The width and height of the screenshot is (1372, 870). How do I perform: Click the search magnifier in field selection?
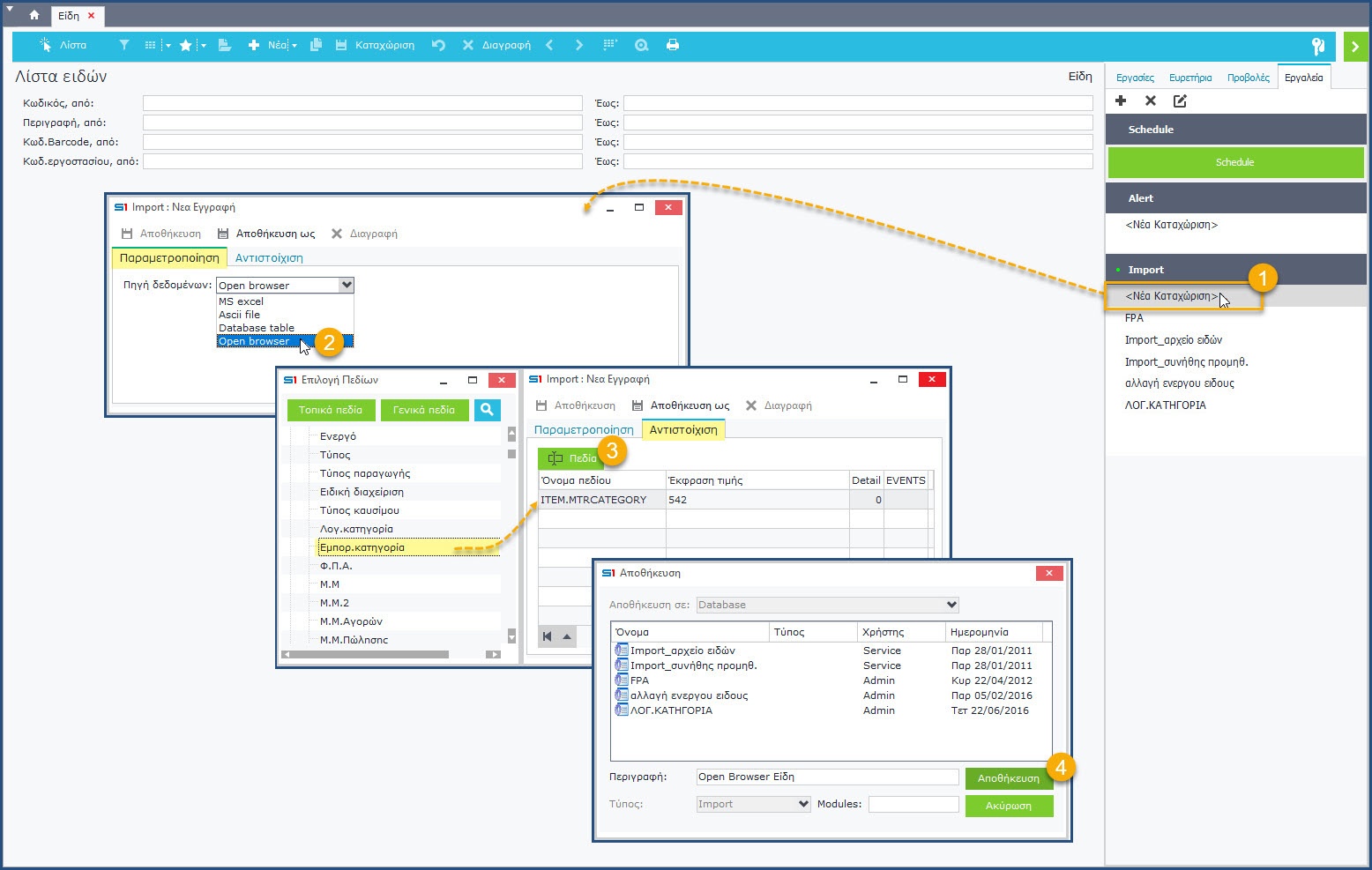487,410
